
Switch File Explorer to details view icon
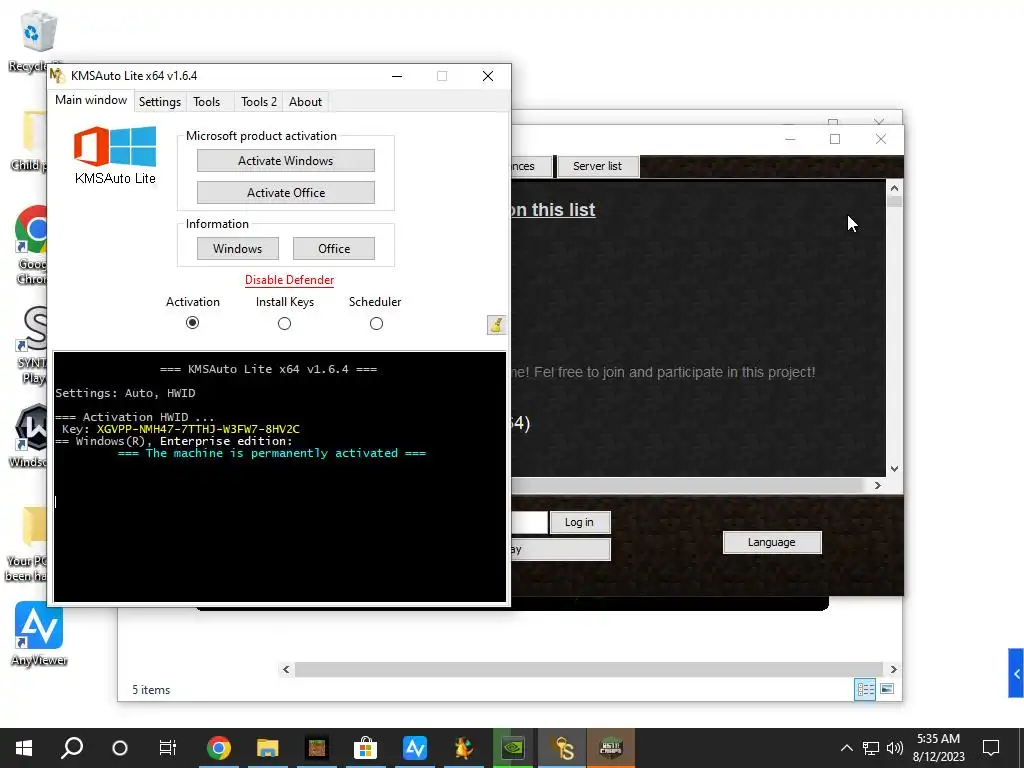pyautogui.click(x=865, y=689)
